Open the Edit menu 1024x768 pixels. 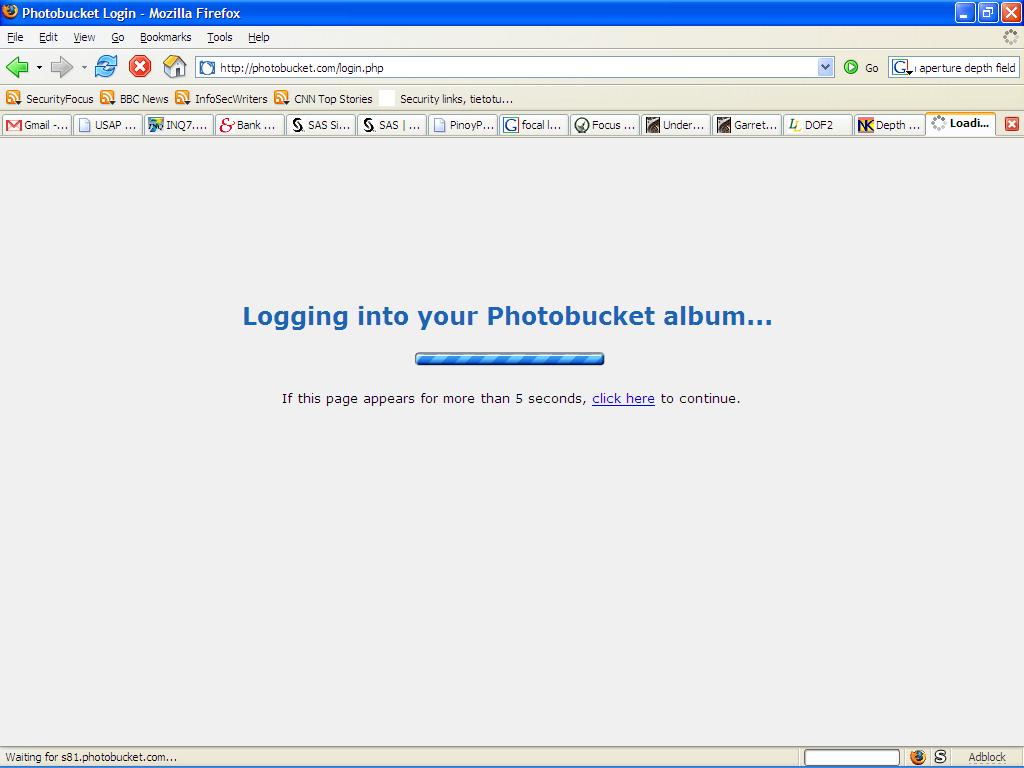coord(48,37)
